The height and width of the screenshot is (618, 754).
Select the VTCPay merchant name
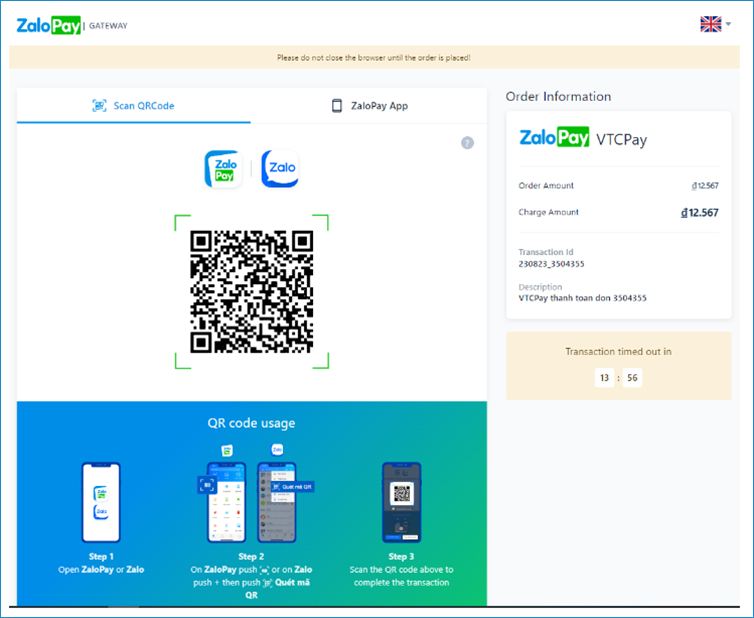point(622,139)
